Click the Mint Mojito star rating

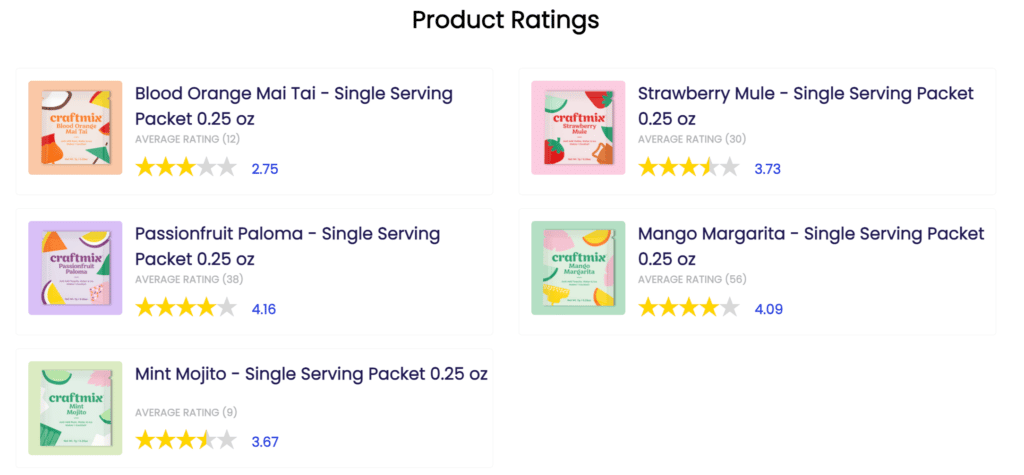(185, 440)
